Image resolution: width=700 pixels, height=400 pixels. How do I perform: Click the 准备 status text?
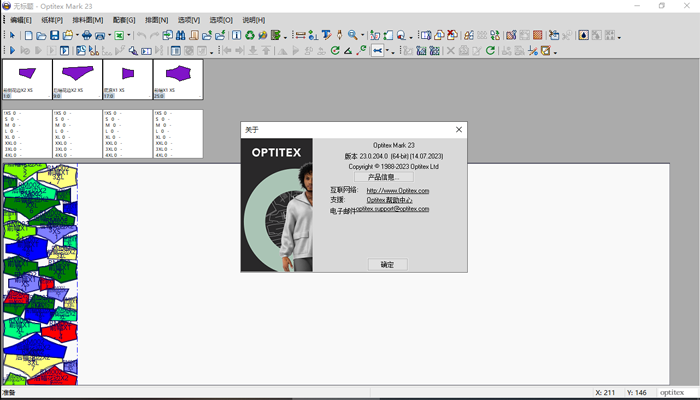9,393
